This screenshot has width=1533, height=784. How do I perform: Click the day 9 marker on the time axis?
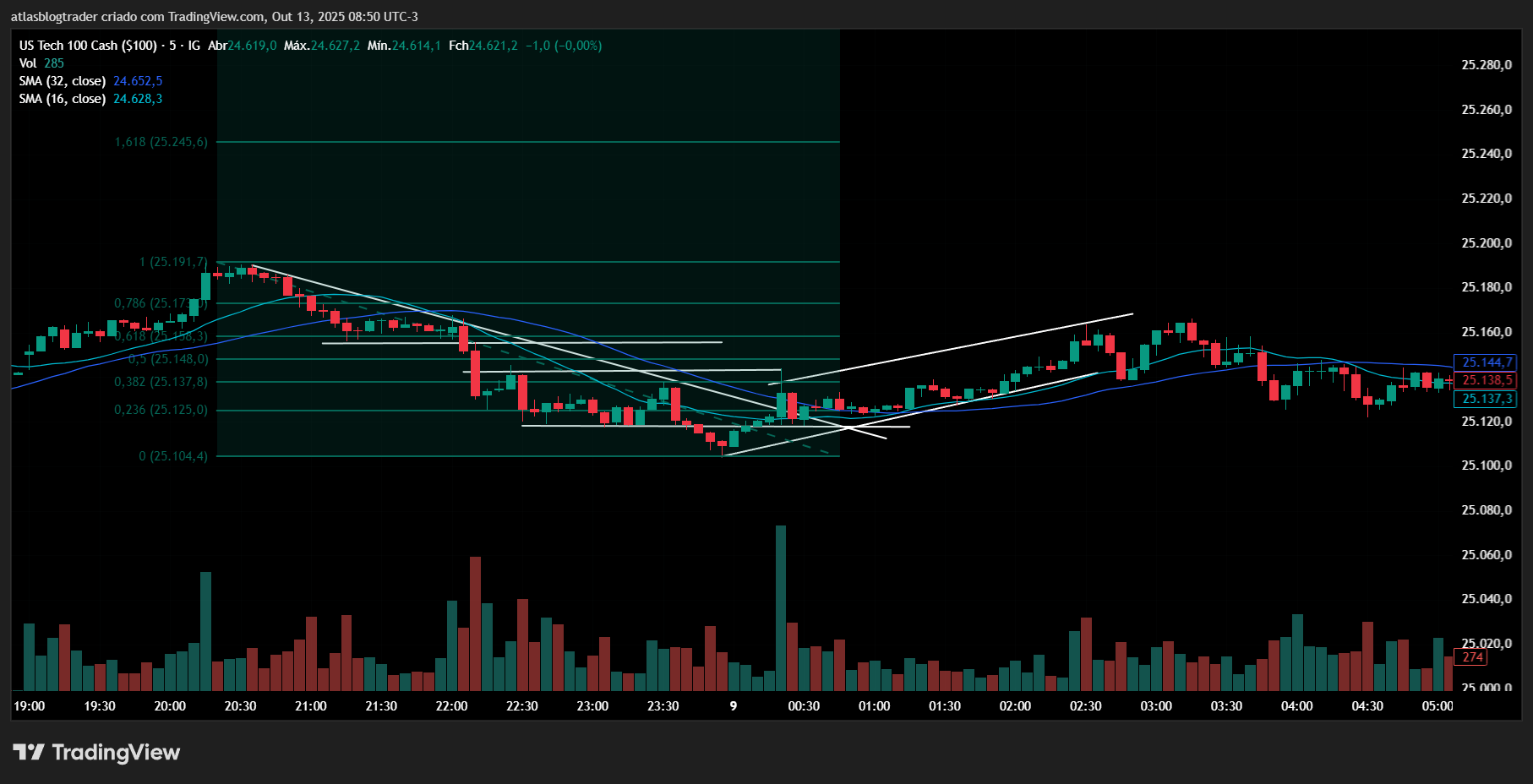point(733,706)
